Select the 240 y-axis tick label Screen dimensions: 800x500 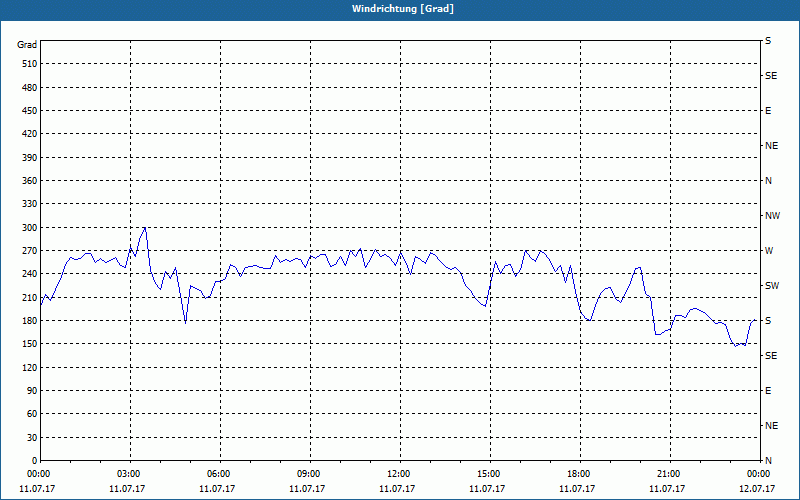[29, 274]
